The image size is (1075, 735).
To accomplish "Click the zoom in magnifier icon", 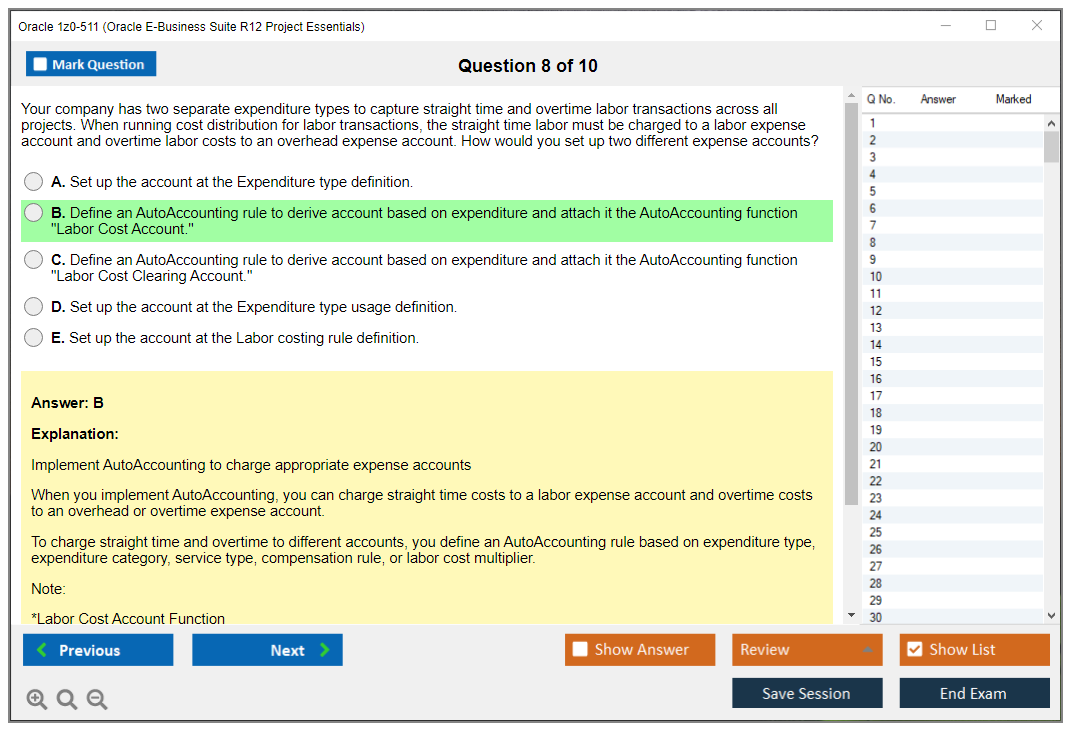I will click(37, 700).
